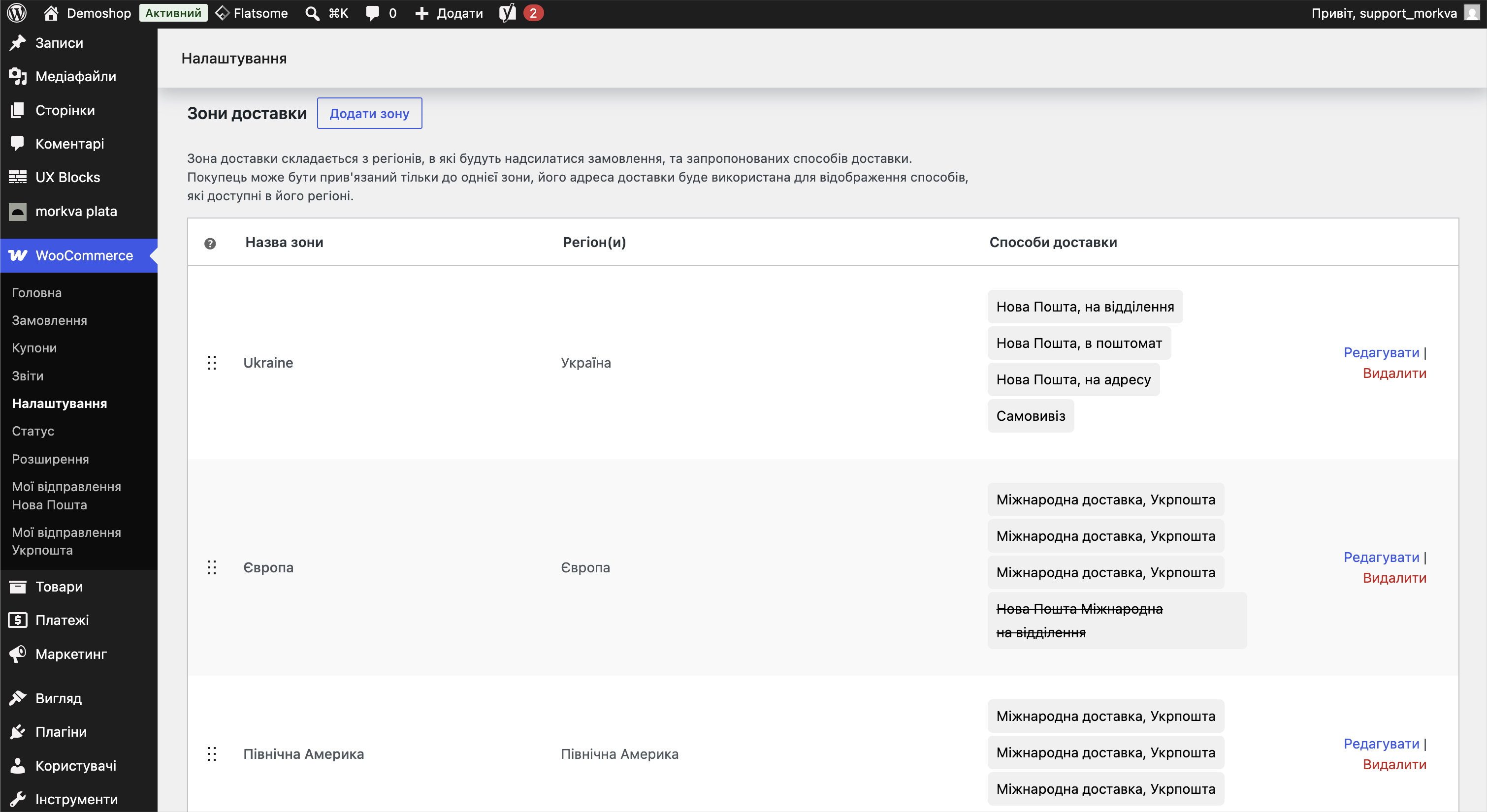Click the Додати зону button
The width and height of the screenshot is (1487, 812).
click(369, 114)
